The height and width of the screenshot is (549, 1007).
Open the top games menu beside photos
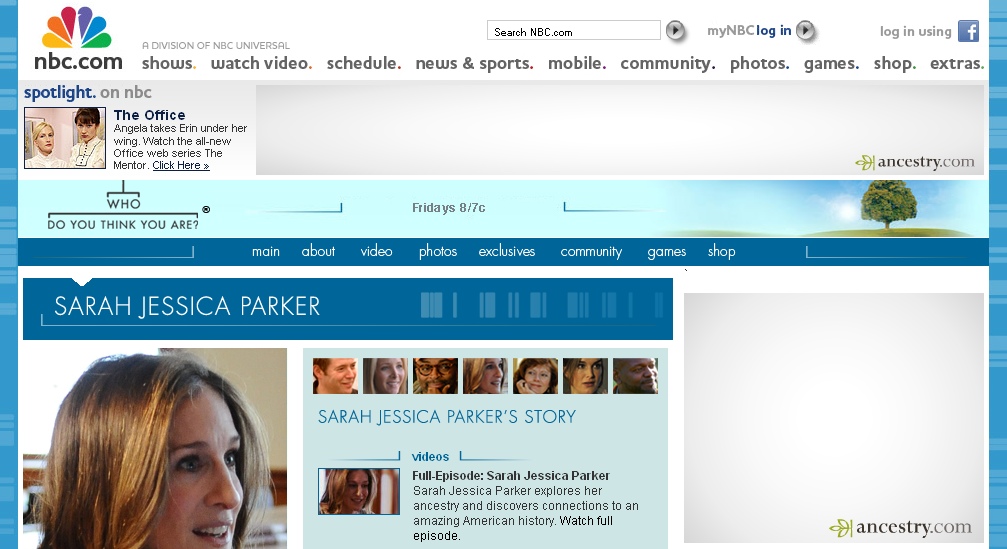click(832, 64)
